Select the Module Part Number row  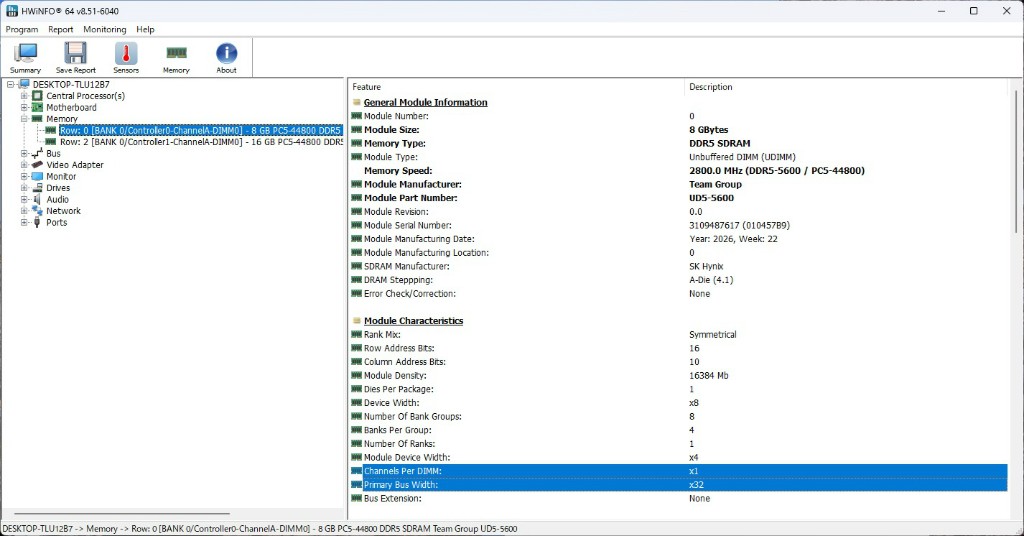tap(679, 198)
